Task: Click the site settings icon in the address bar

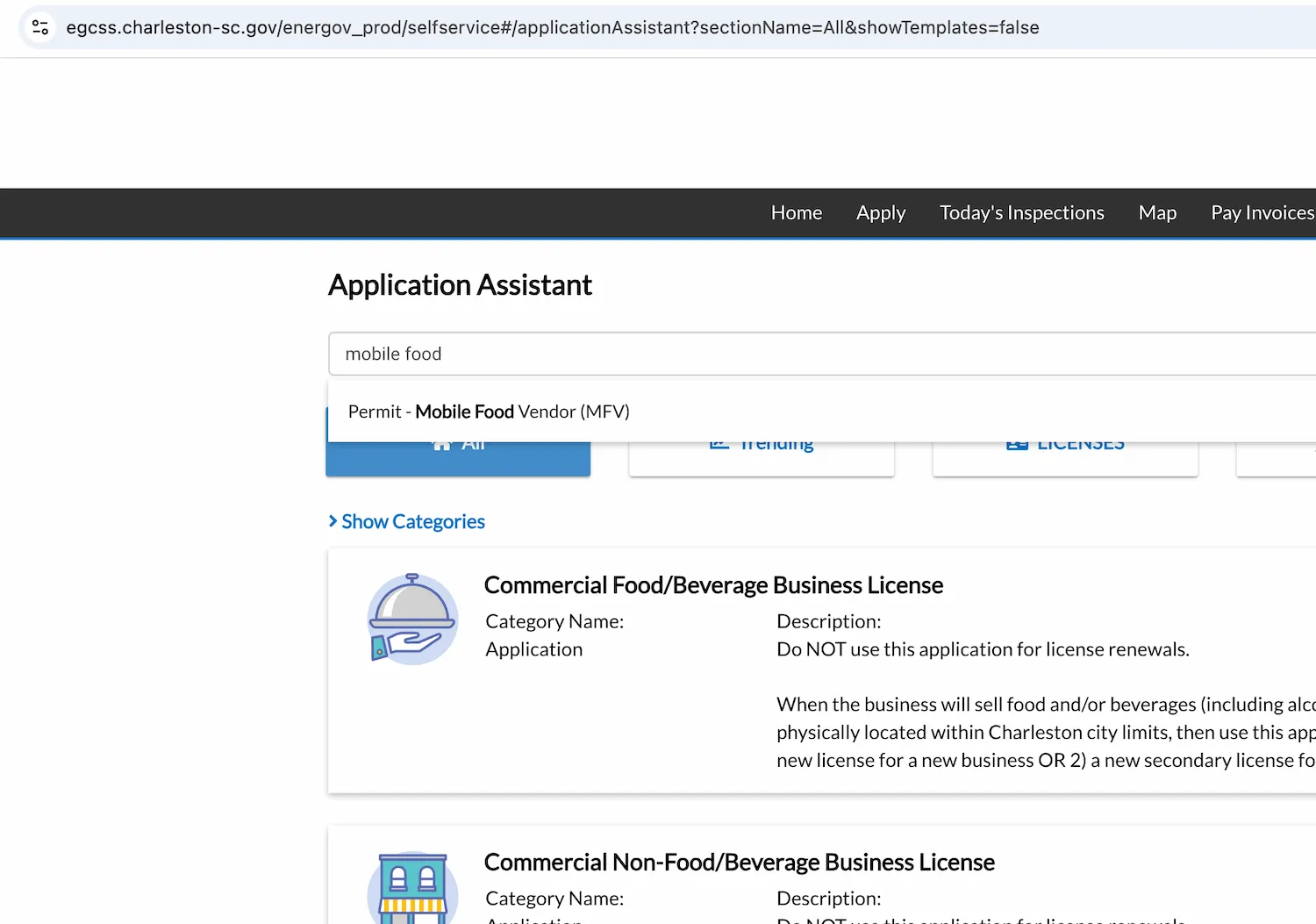Action: point(39,27)
